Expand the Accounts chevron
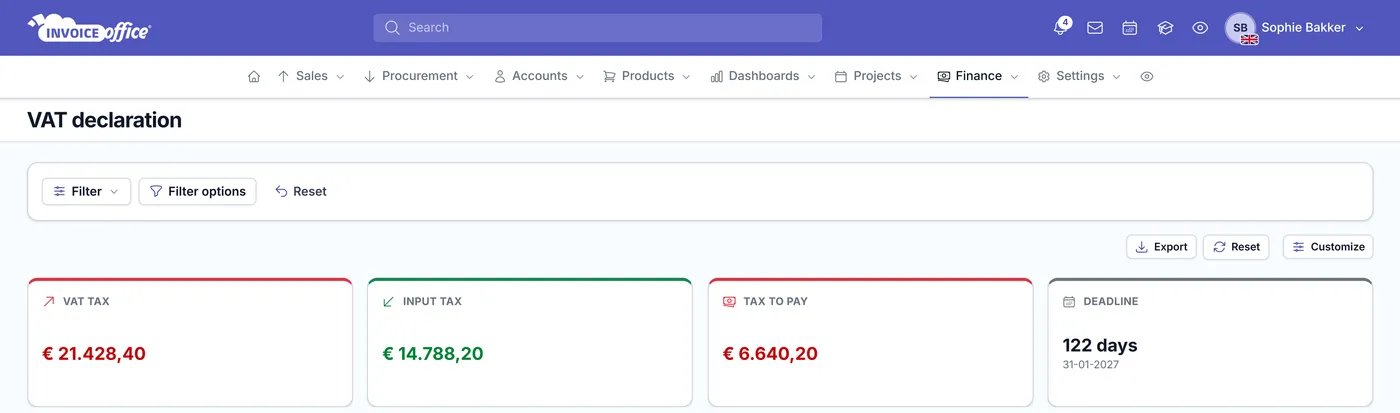The width and height of the screenshot is (1400, 413). point(580,76)
